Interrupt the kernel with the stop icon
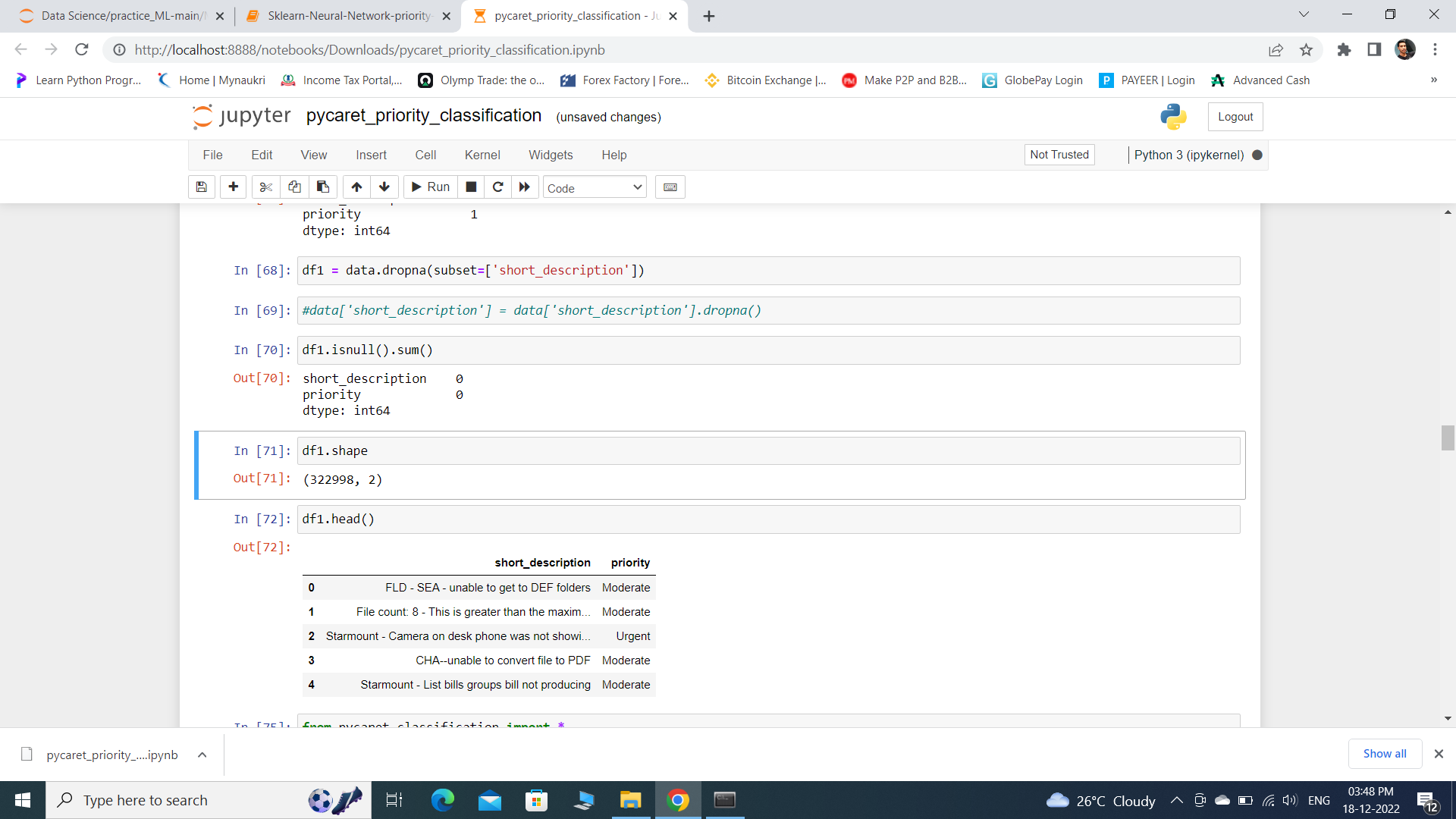The height and width of the screenshot is (819, 1456). click(471, 187)
